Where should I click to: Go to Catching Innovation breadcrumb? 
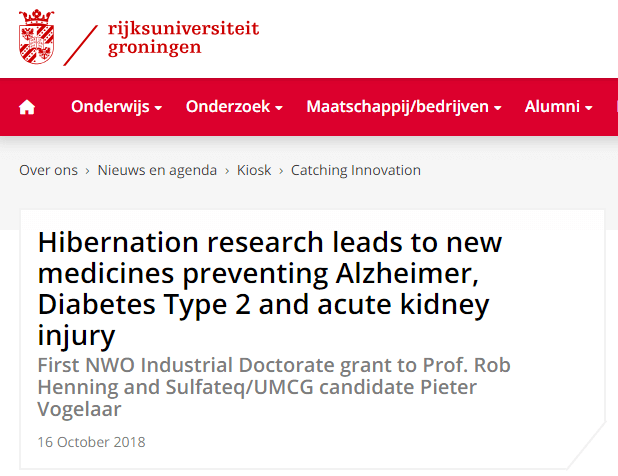[356, 170]
